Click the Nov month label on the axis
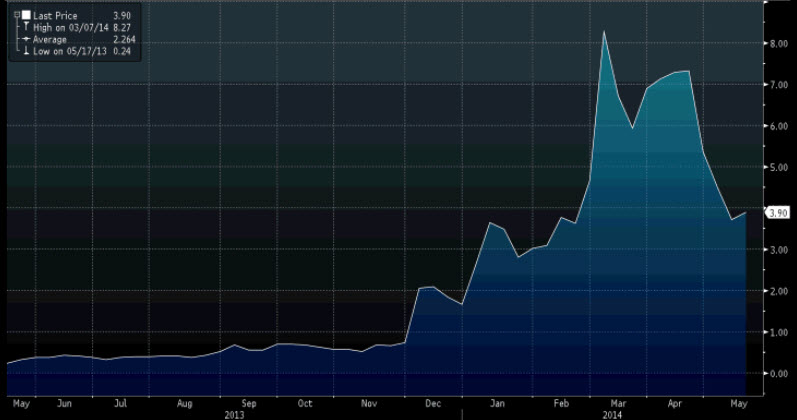Screen dimensions: 797x420 click(x=369, y=403)
